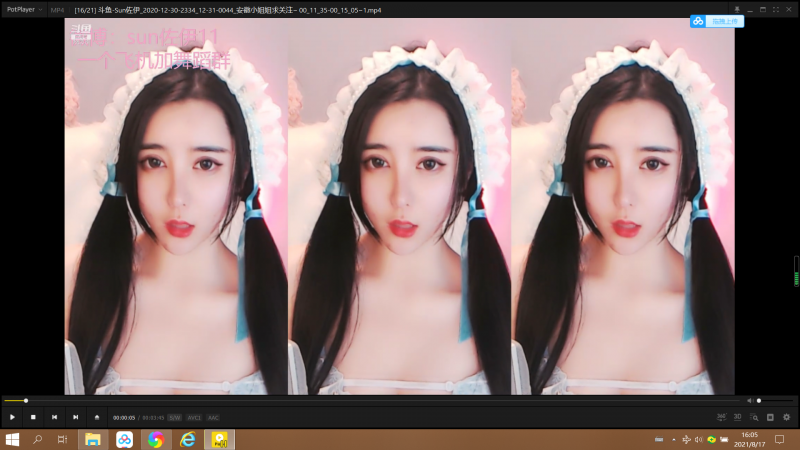
Task: Stop the video playback
Action: [x=33, y=417]
